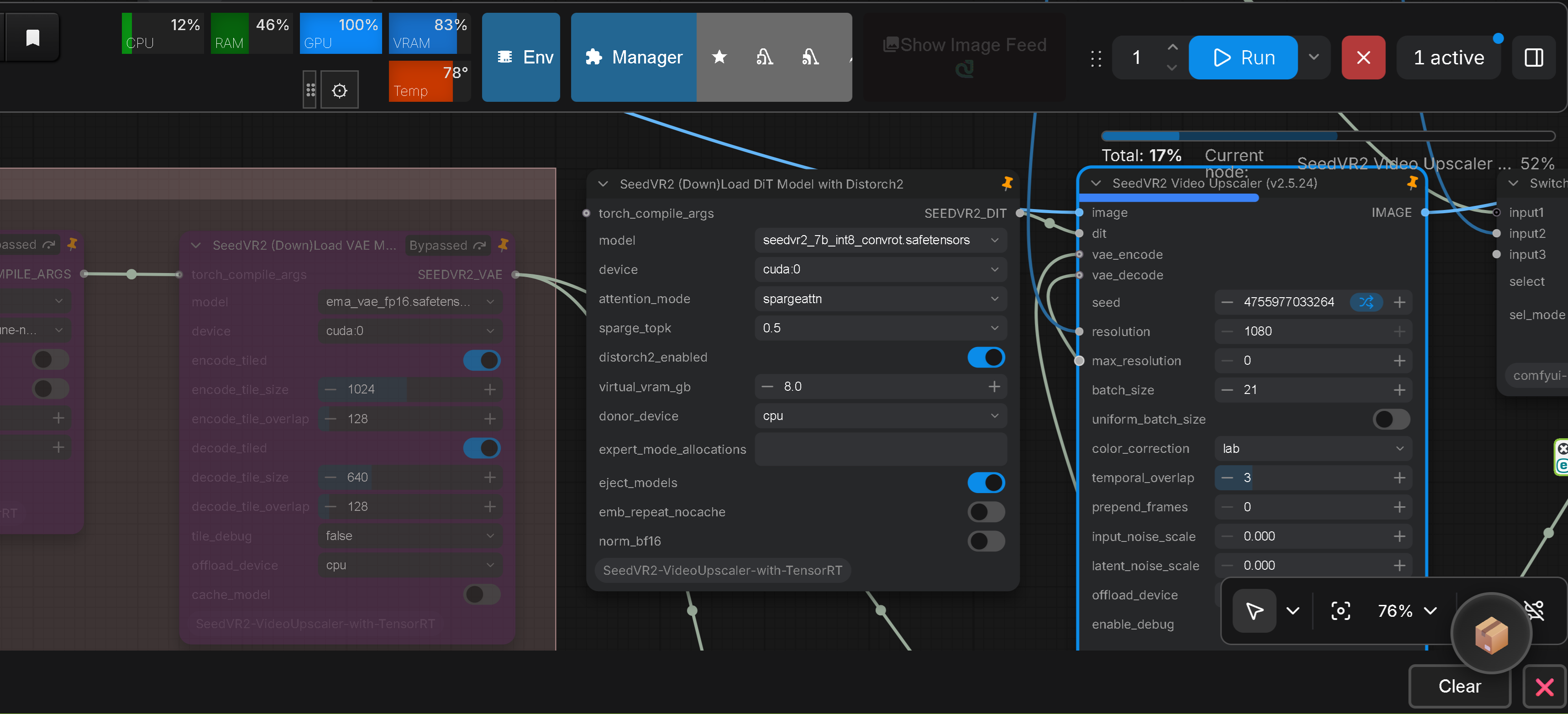Screen dimensions: 1568x714
Task: Click the Clear button
Action: (x=1459, y=686)
